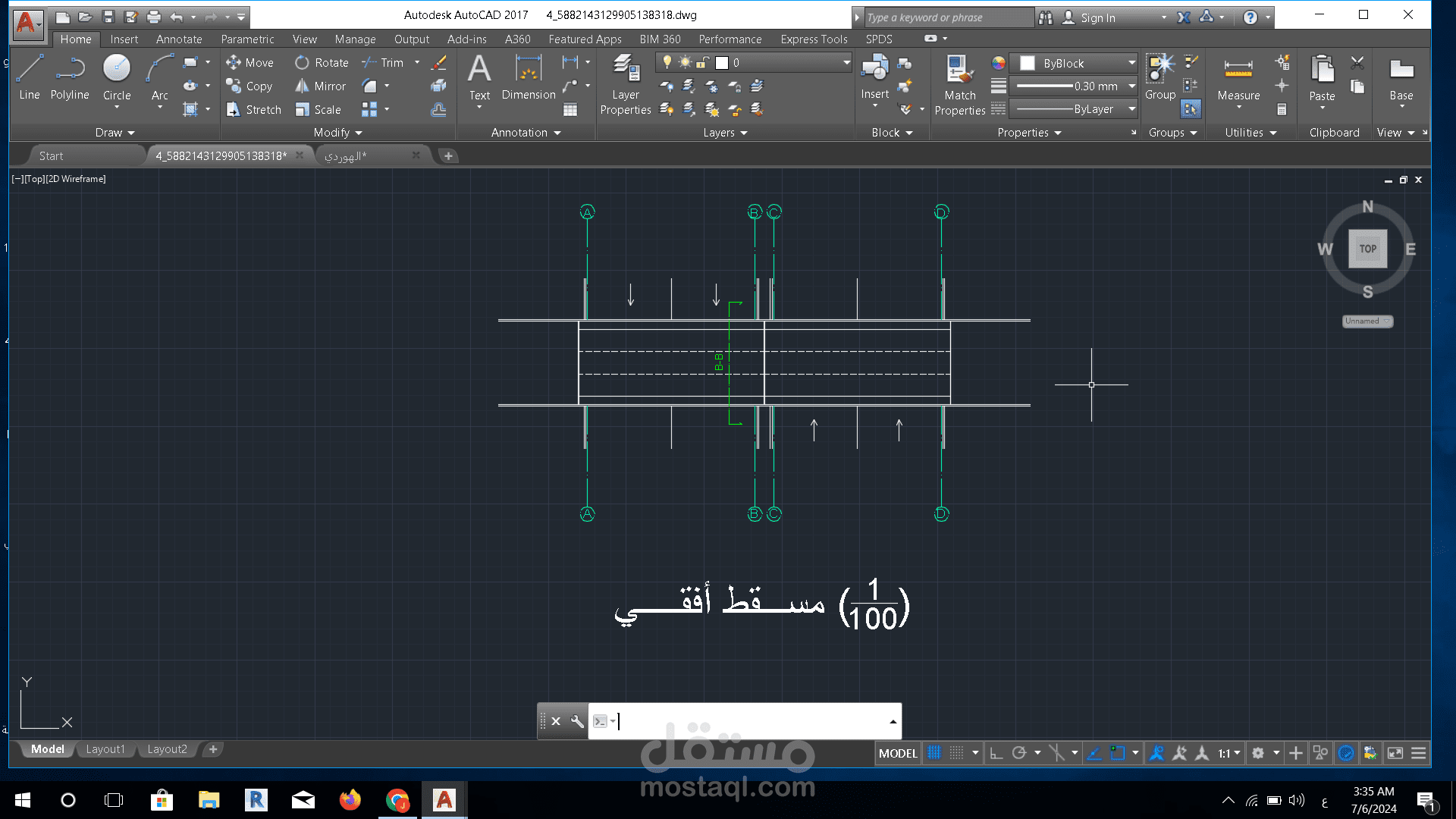
Task: Open the Insert ribbon tab
Action: pos(124,39)
